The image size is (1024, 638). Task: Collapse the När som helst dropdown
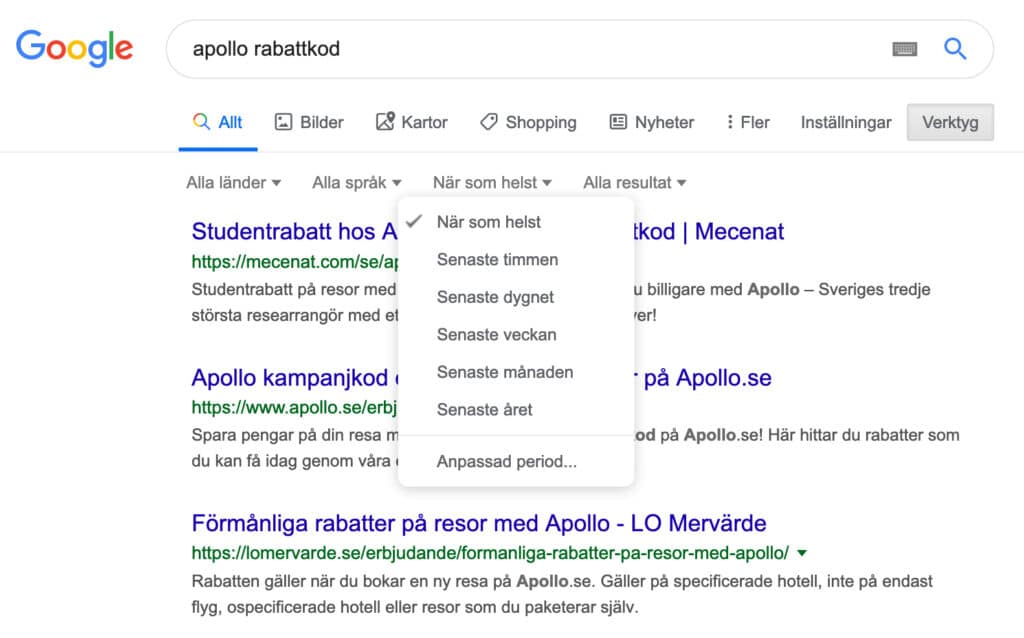tap(492, 182)
